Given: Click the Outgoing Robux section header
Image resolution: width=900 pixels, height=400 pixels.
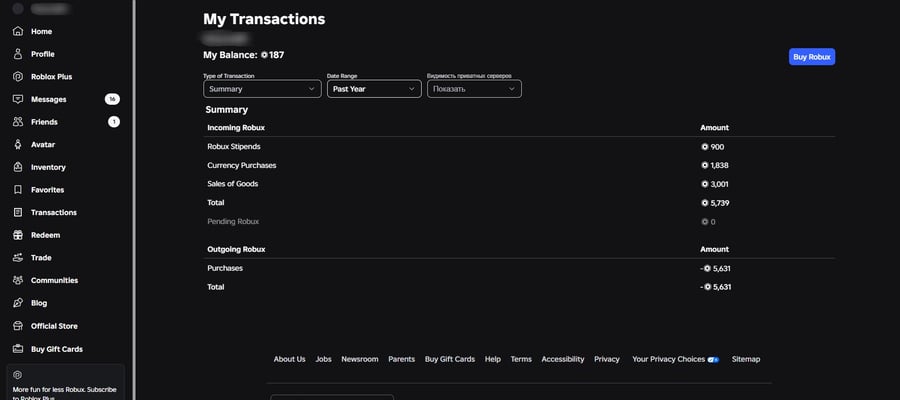Looking at the screenshot, I should (236, 250).
